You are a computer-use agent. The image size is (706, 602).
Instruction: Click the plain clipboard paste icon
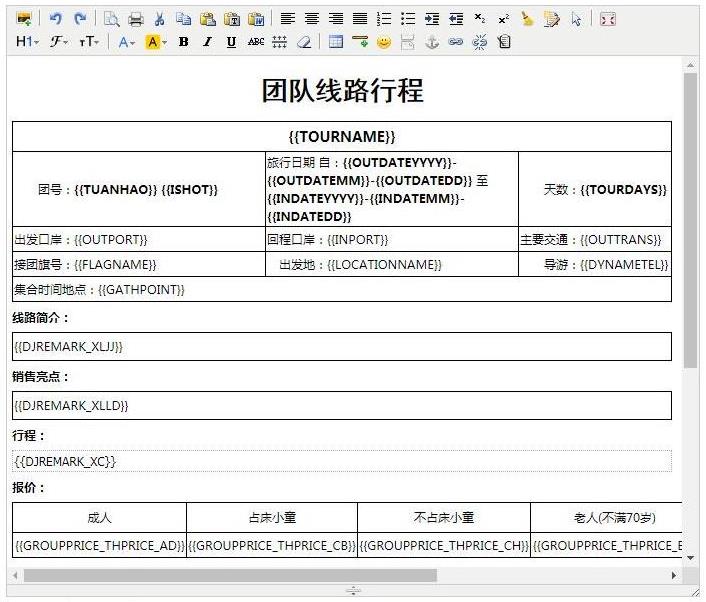pos(208,19)
